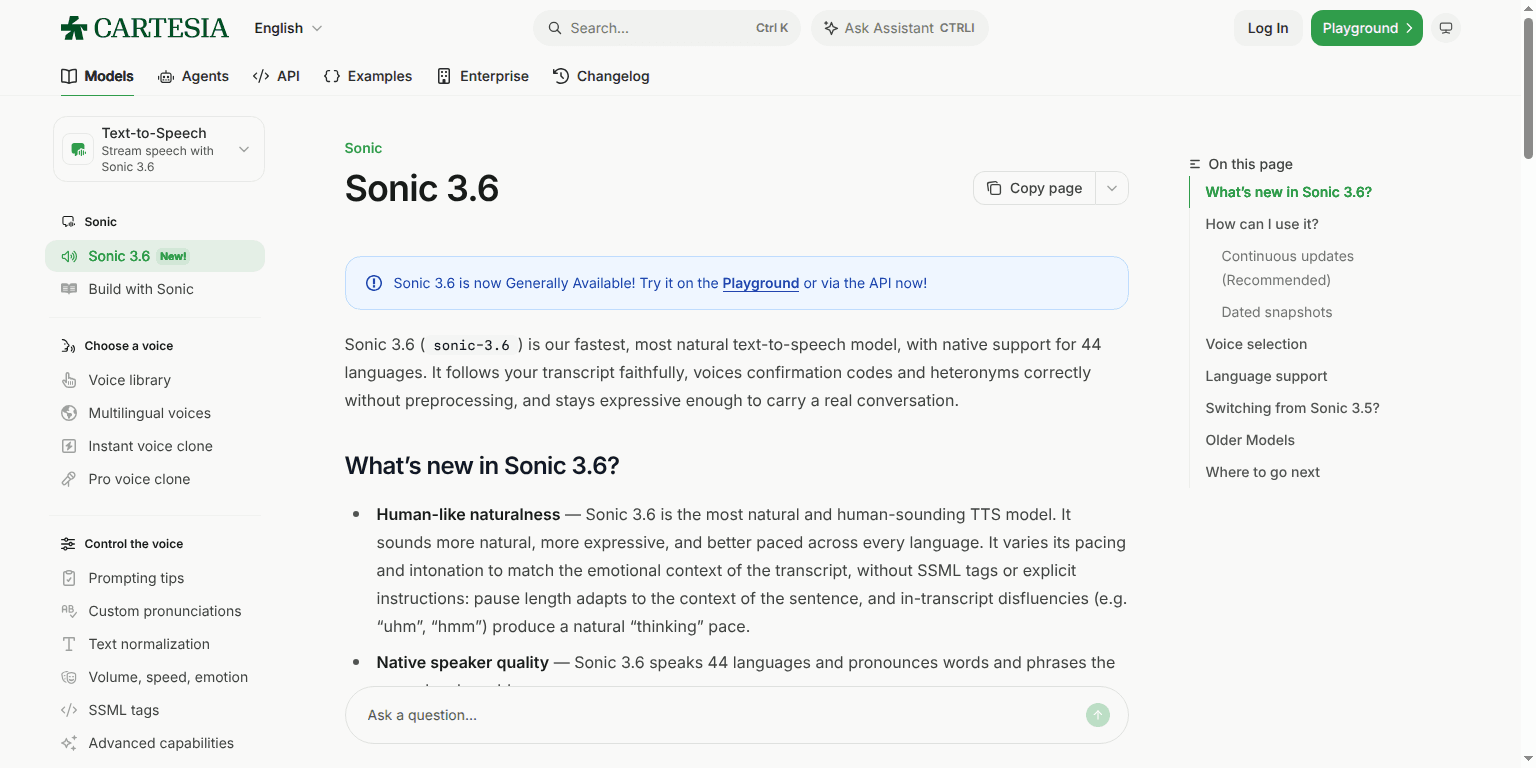Send the question with the arrow button
Image resolution: width=1536 pixels, height=768 pixels.
[x=1098, y=715]
